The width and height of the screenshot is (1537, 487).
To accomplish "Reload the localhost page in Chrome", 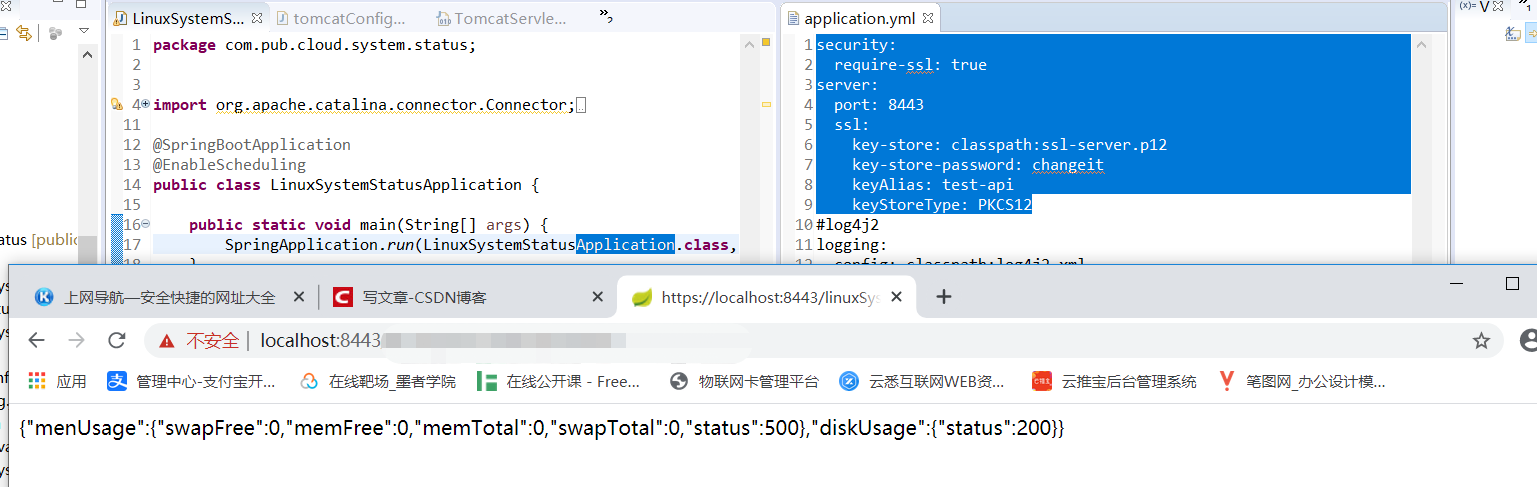I will pyautogui.click(x=117, y=340).
